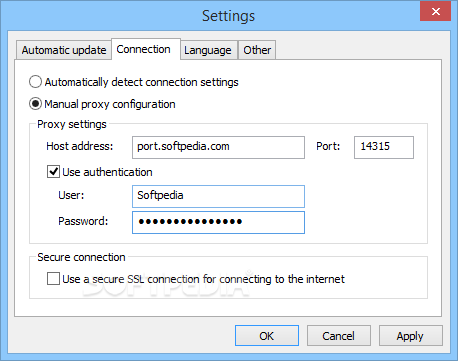Go to the Other tab
This screenshot has height=361, width=458.
point(257,50)
